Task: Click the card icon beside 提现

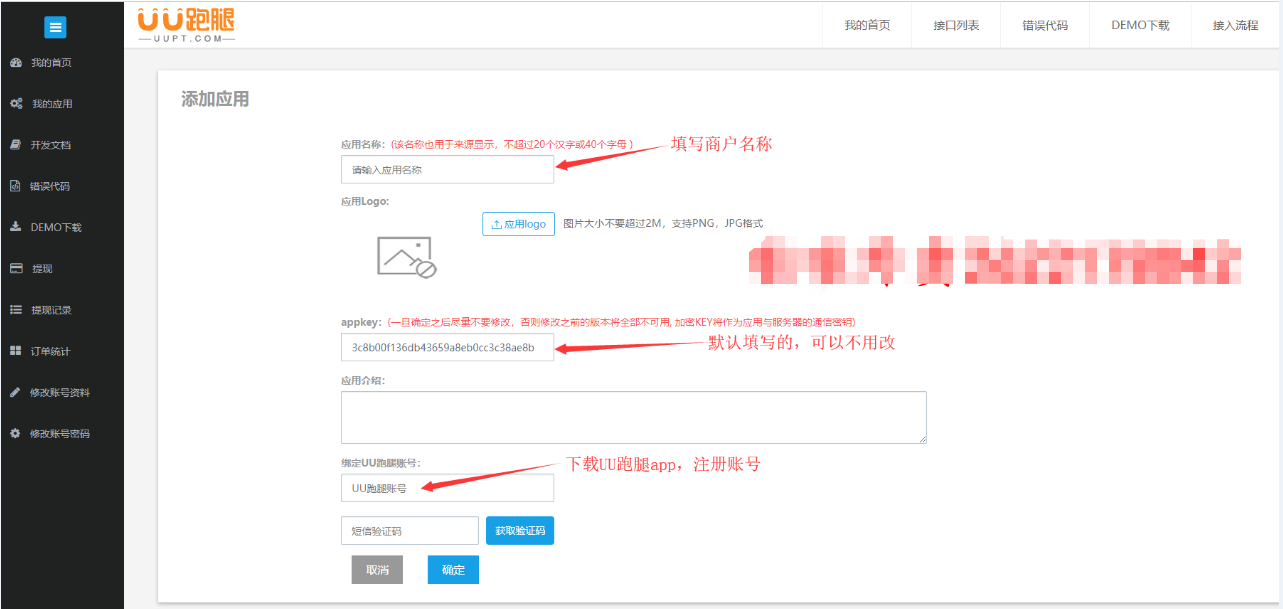Action: point(16,268)
